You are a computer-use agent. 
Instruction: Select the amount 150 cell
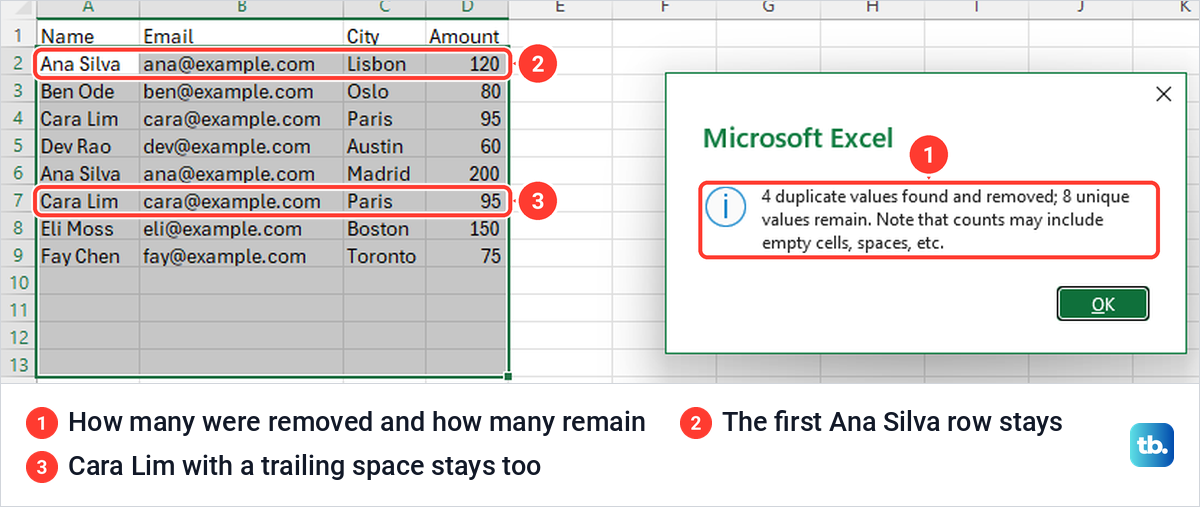click(x=467, y=229)
